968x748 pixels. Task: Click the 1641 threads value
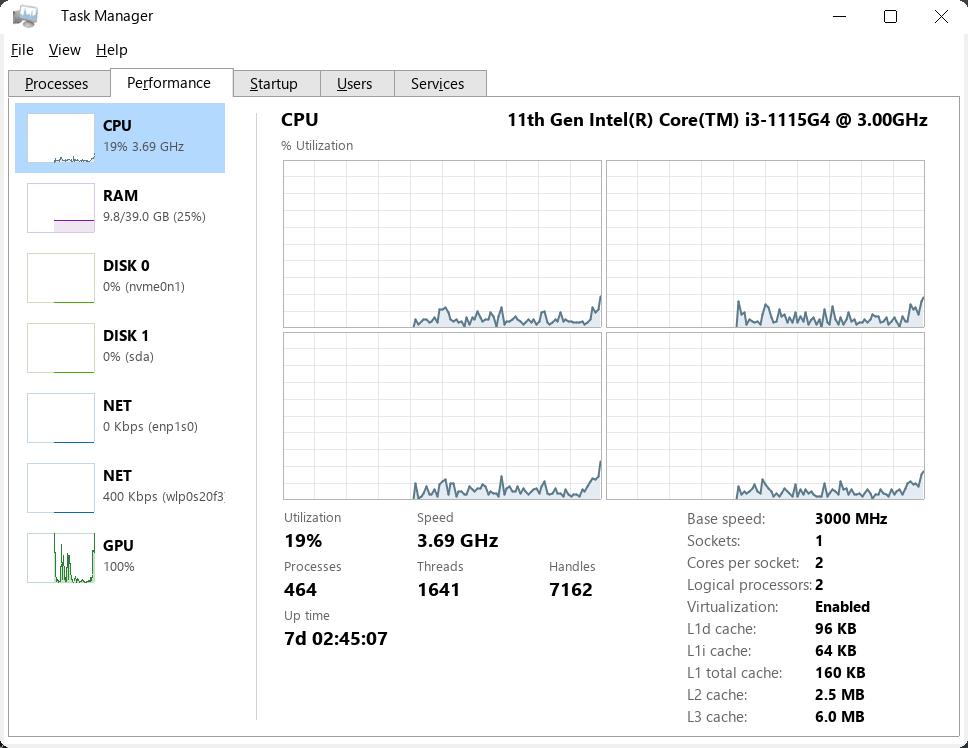pyautogui.click(x=438, y=589)
